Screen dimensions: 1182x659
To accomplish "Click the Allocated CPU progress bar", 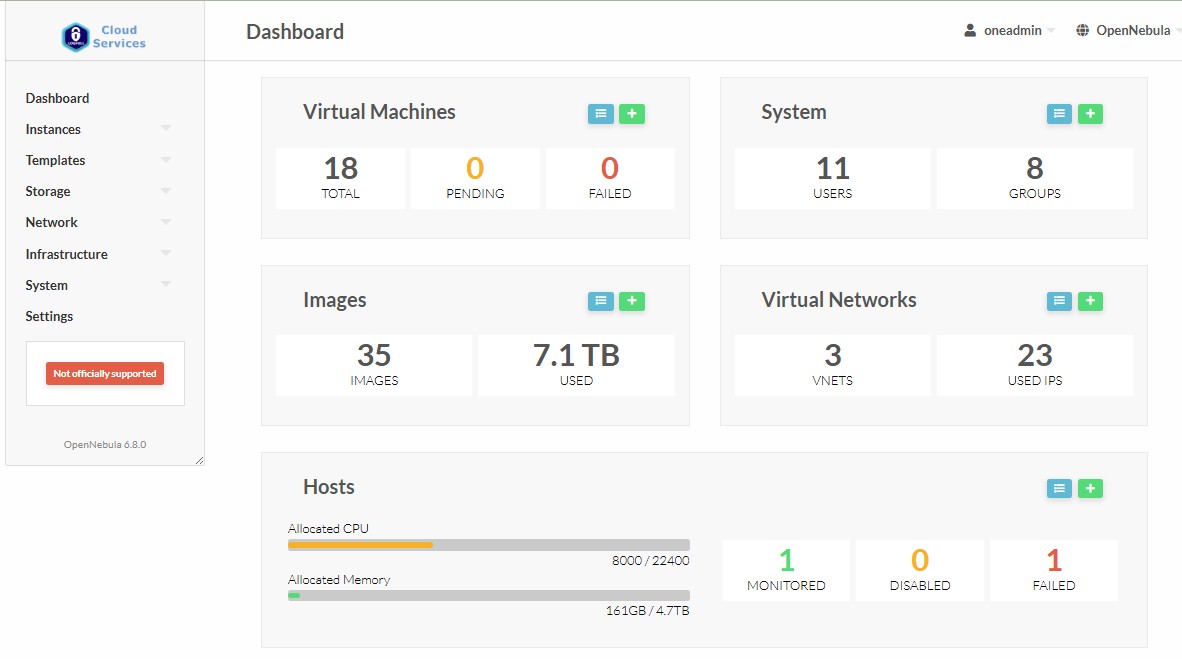I will coord(488,545).
